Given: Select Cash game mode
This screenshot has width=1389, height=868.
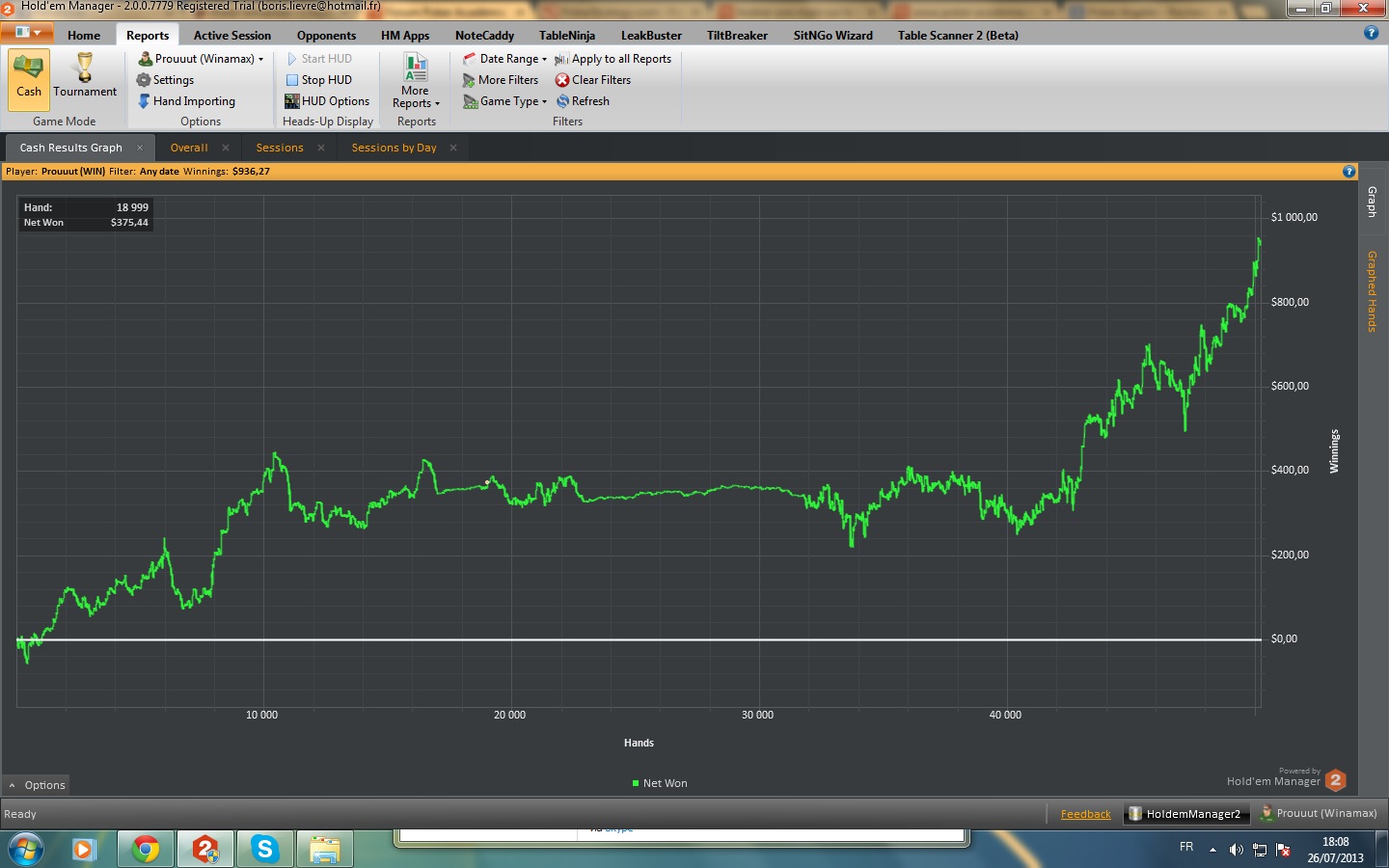Looking at the screenshot, I should pyautogui.click(x=29, y=79).
